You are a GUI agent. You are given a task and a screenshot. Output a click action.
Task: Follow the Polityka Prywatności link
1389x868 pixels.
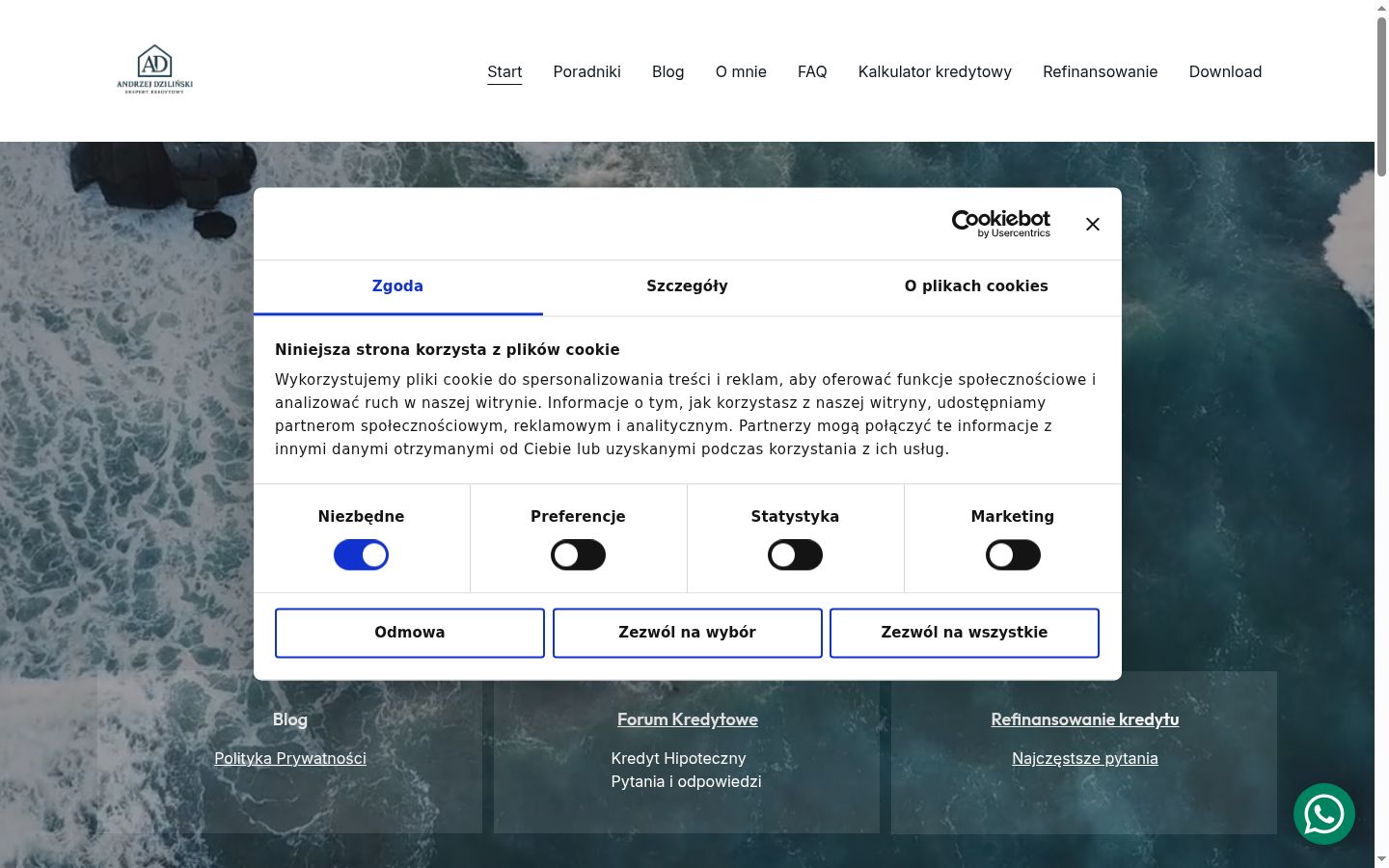tap(290, 758)
